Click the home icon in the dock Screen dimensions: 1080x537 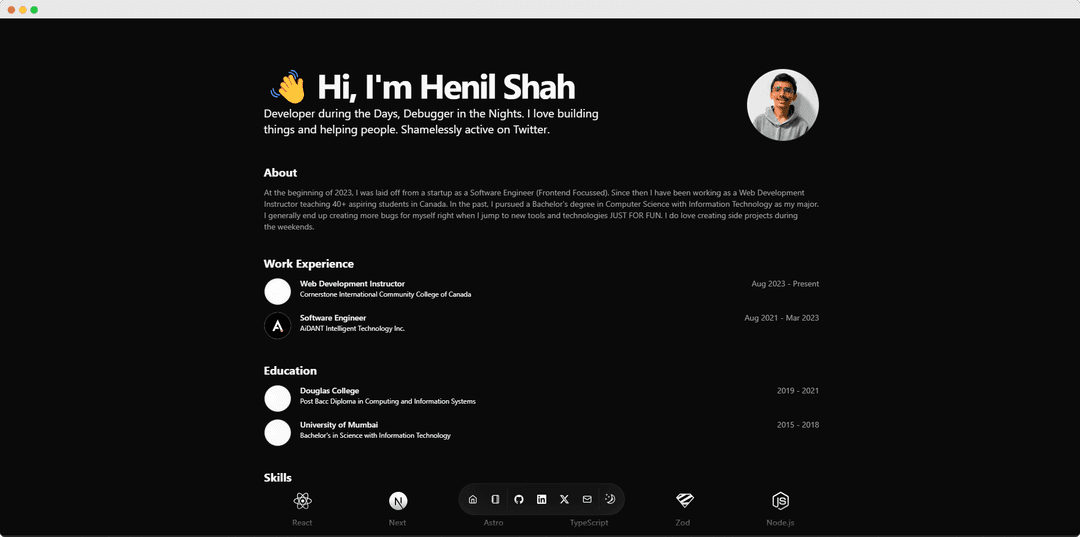pos(473,499)
